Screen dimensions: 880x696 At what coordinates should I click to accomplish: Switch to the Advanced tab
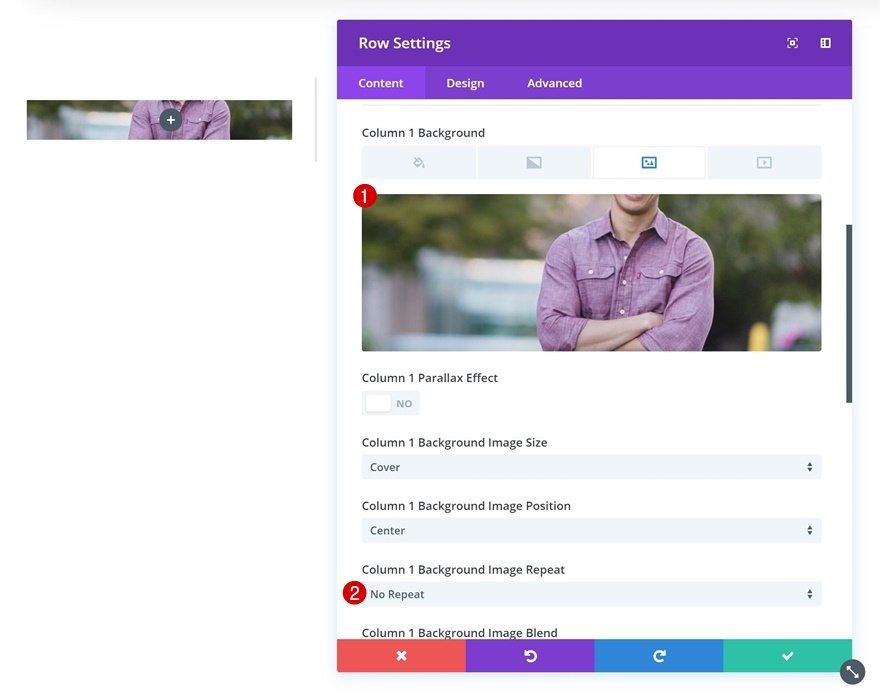(554, 83)
